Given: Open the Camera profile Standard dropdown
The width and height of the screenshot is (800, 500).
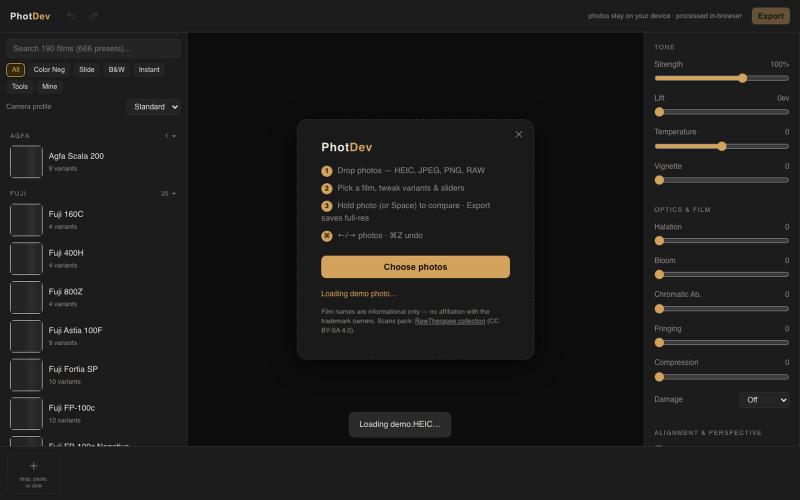Looking at the screenshot, I should coord(154,107).
